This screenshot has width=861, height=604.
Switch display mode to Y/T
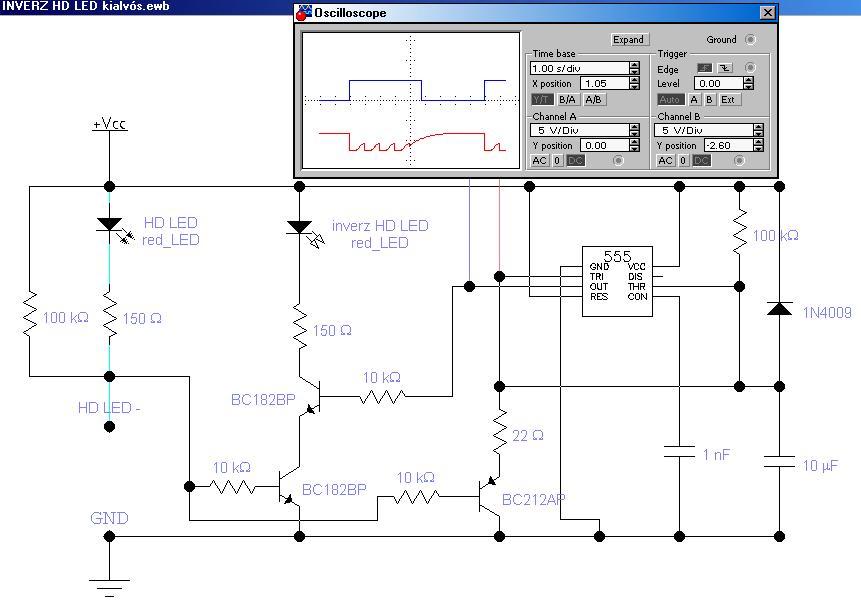[542, 99]
